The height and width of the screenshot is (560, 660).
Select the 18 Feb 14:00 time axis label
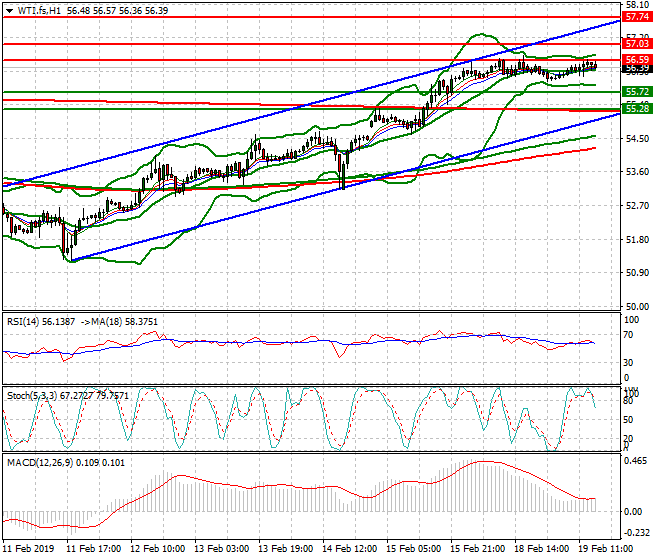pos(541,549)
